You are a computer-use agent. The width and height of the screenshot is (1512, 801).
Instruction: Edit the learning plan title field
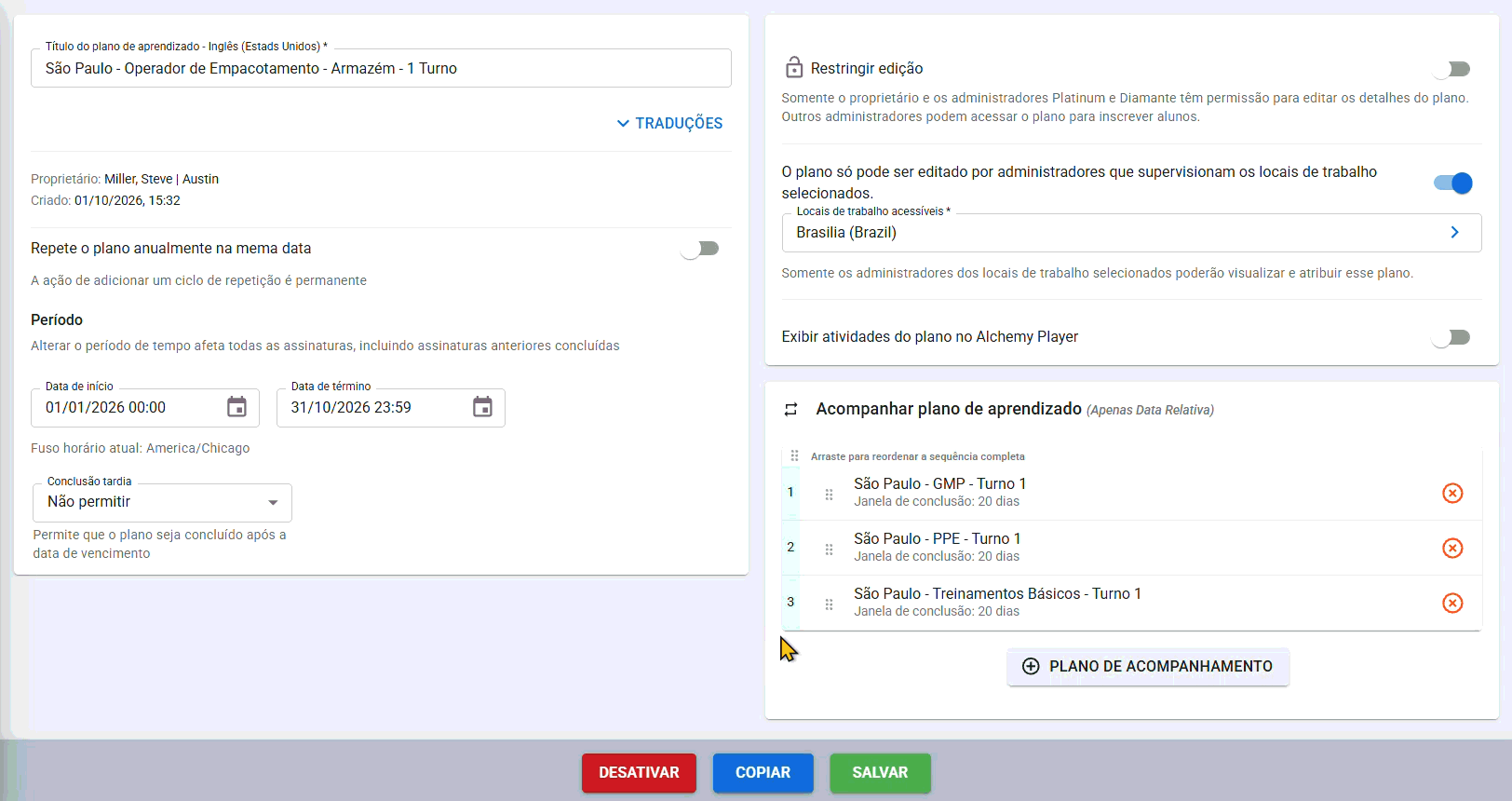[x=381, y=68]
